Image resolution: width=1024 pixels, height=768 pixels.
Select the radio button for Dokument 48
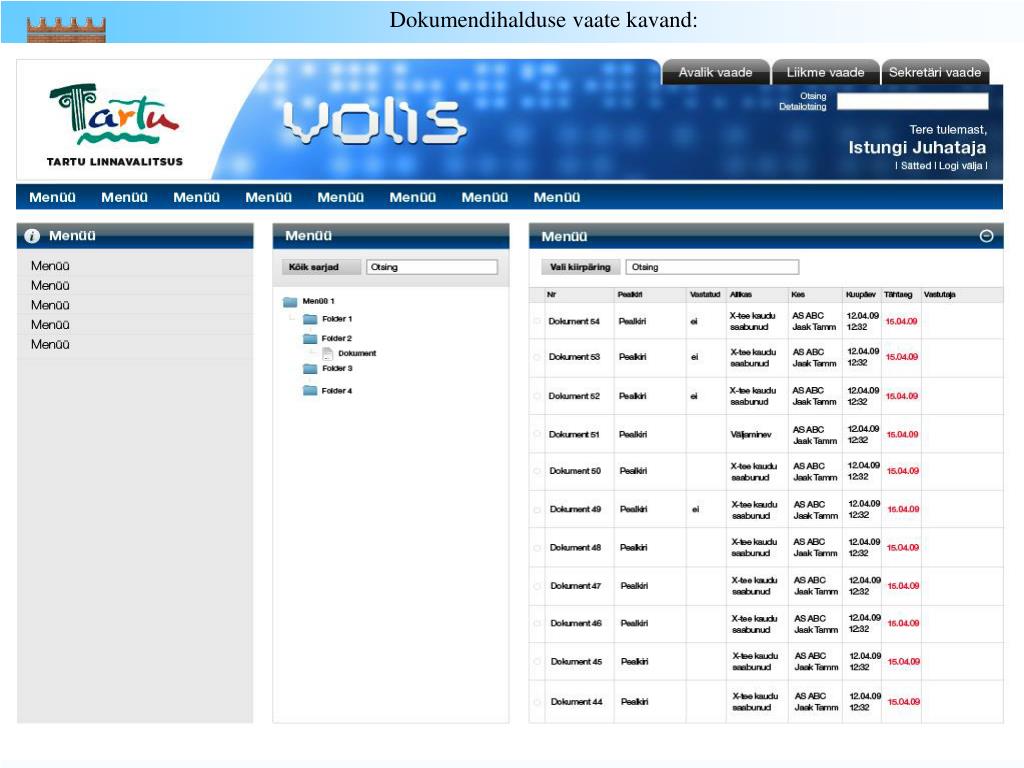(537, 548)
